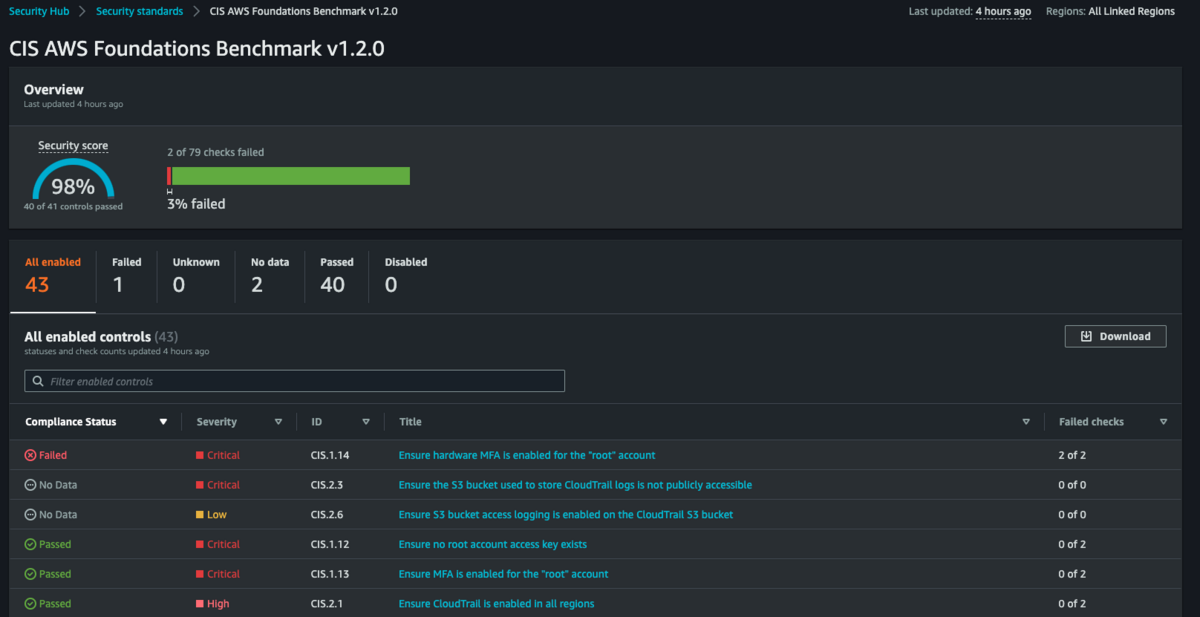
Task: Open hardware MFA for root account control
Action: (527, 455)
